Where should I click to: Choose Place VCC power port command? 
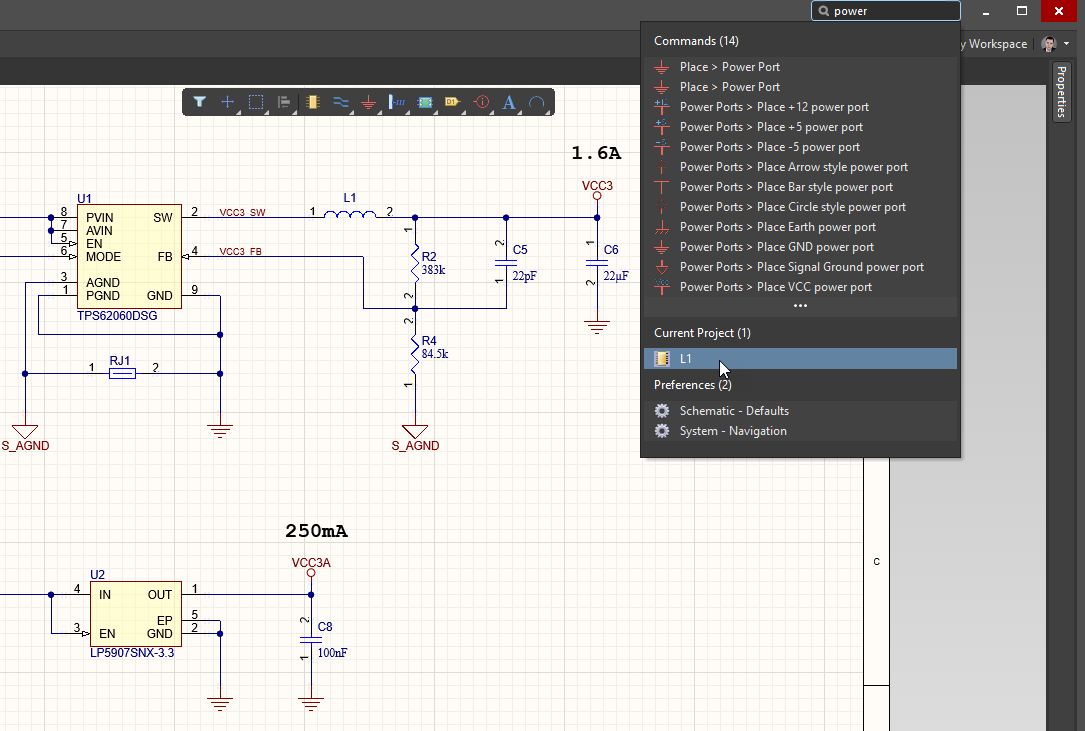pyautogui.click(x=775, y=287)
